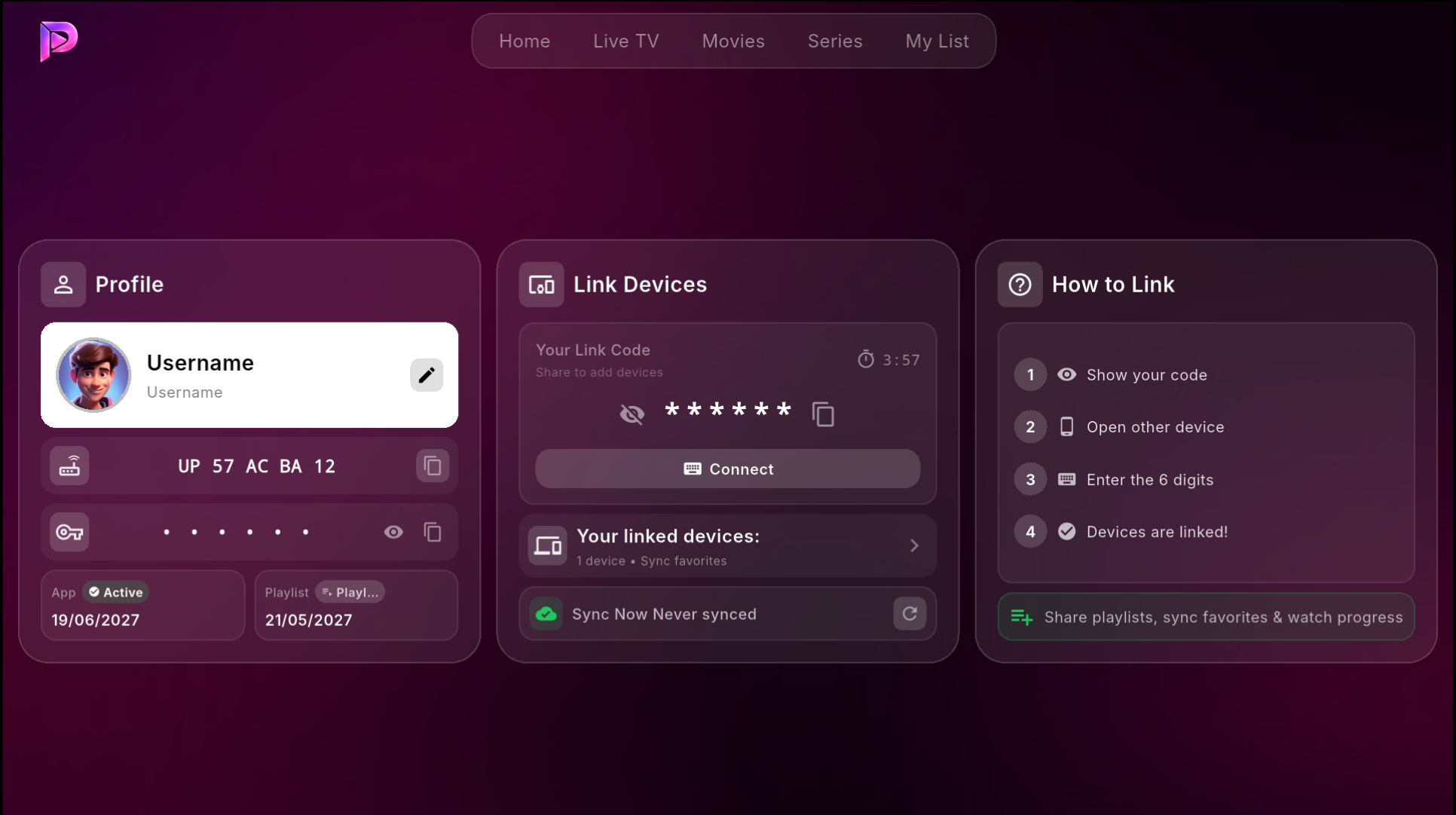Click the masked link code asterisks
This screenshot has width=1456, height=815.
(x=727, y=410)
